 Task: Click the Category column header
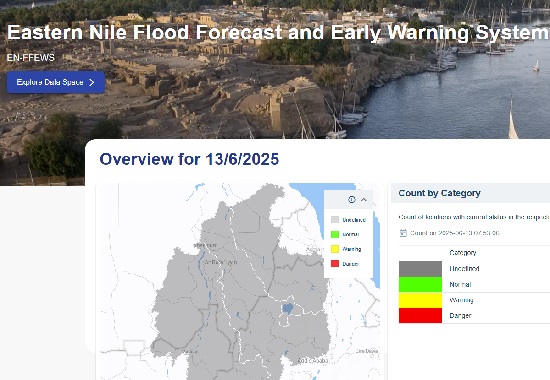[463, 253]
